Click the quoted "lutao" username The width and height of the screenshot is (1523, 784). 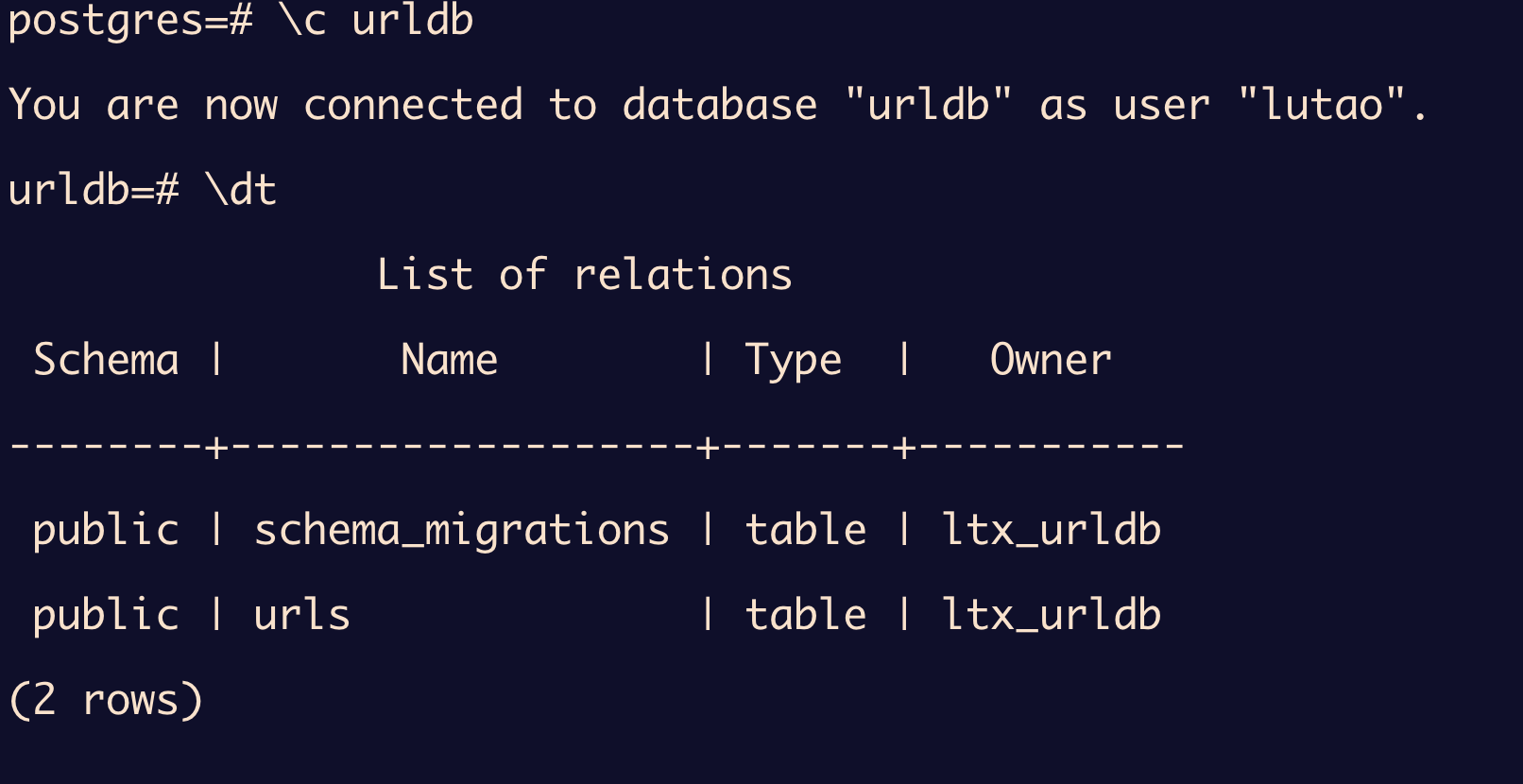[x=1322, y=104]
